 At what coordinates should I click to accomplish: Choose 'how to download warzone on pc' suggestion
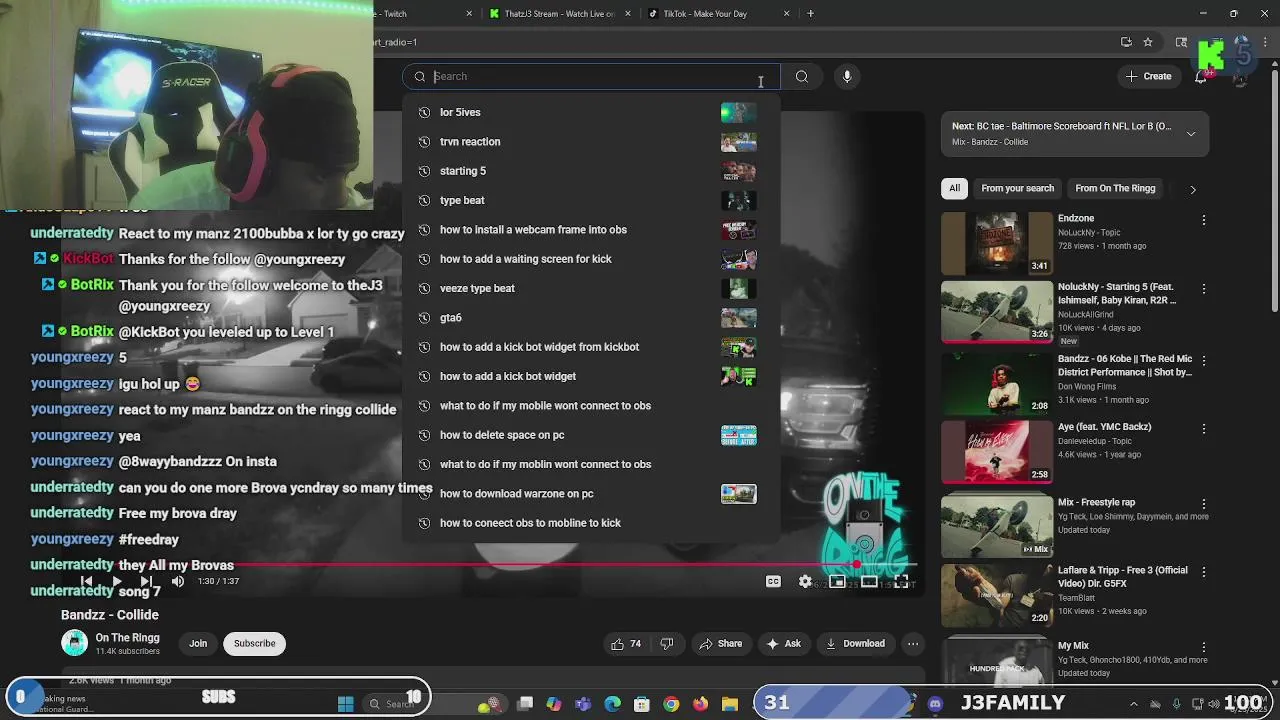tap(591, 494)
